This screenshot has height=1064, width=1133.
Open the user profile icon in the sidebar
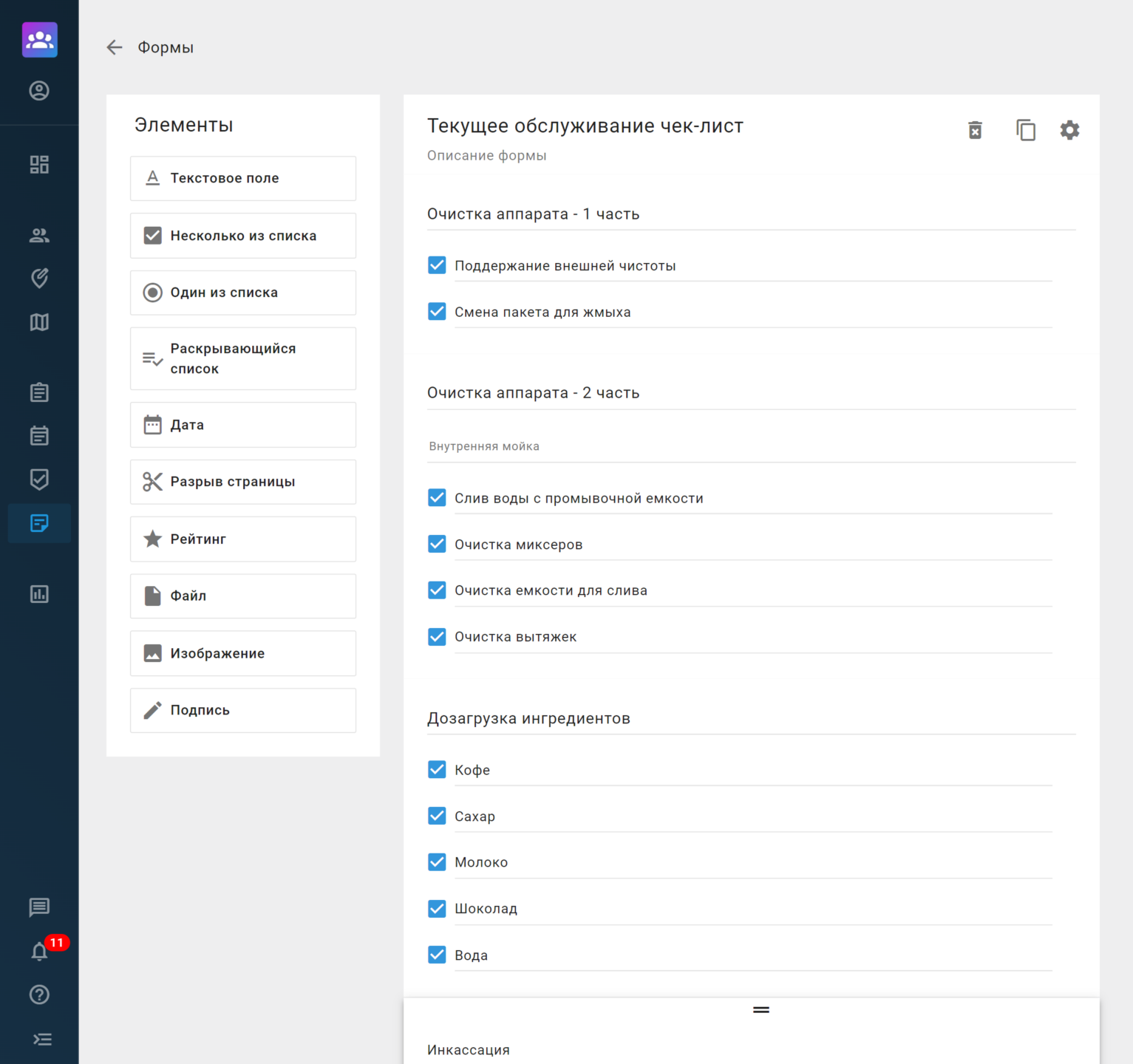(39, 91)
